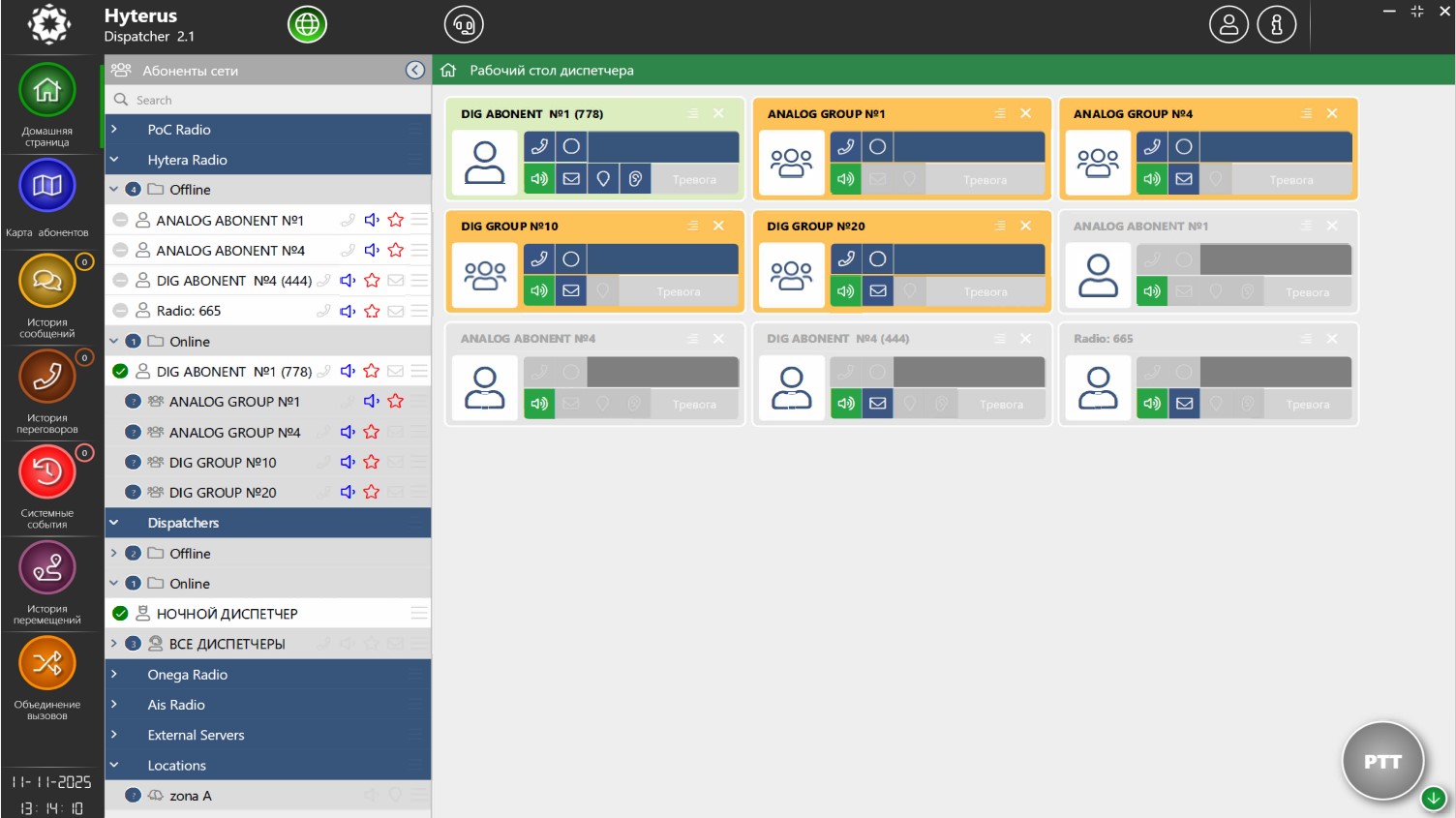1456x818 pixels.
Task: Call ANALOG GROUP №4 card phone icon
Action: [x=1152, y=146]
